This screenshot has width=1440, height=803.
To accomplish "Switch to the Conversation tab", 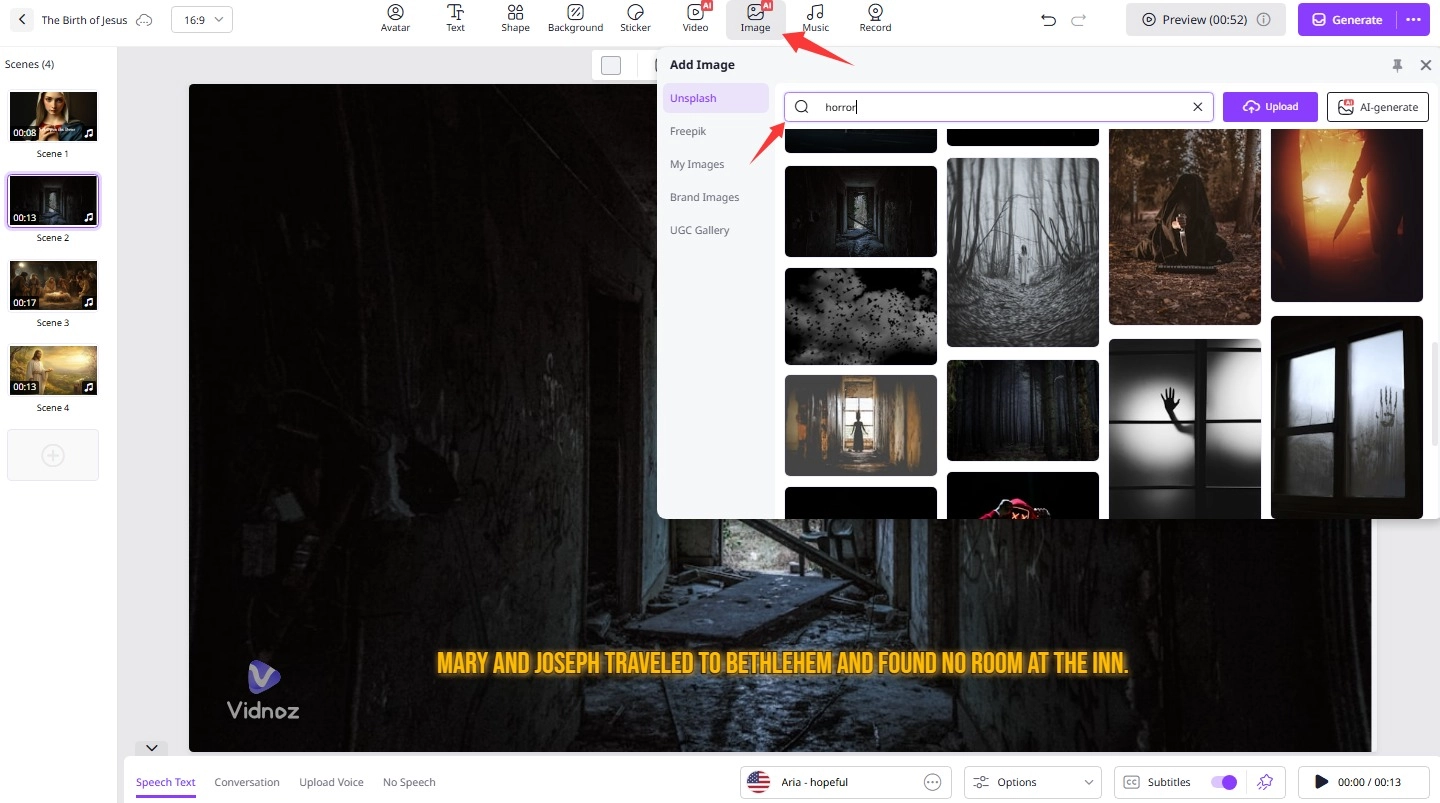I will (x=247, y=782).
